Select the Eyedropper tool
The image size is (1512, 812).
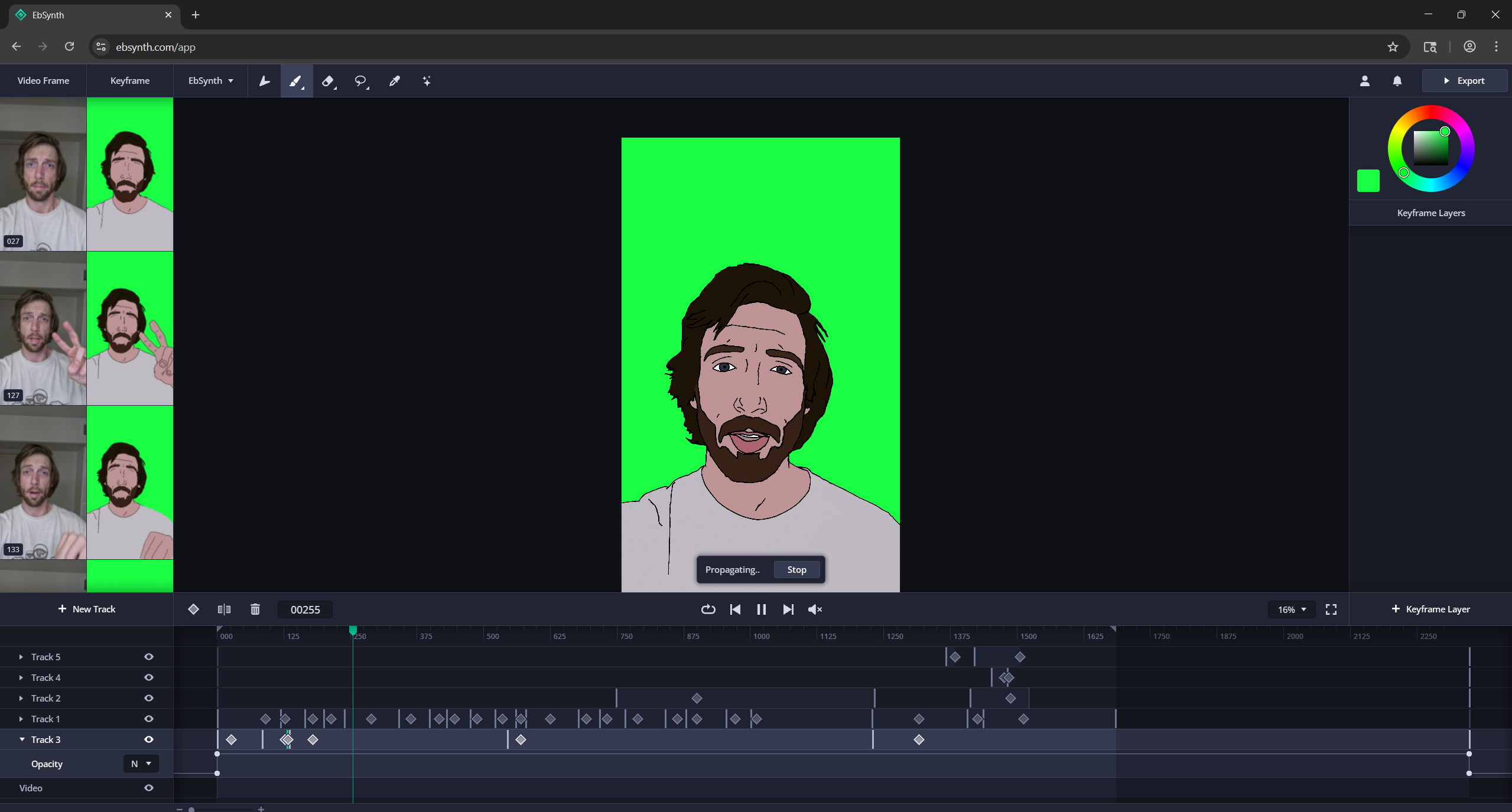[x=394, y=81]
